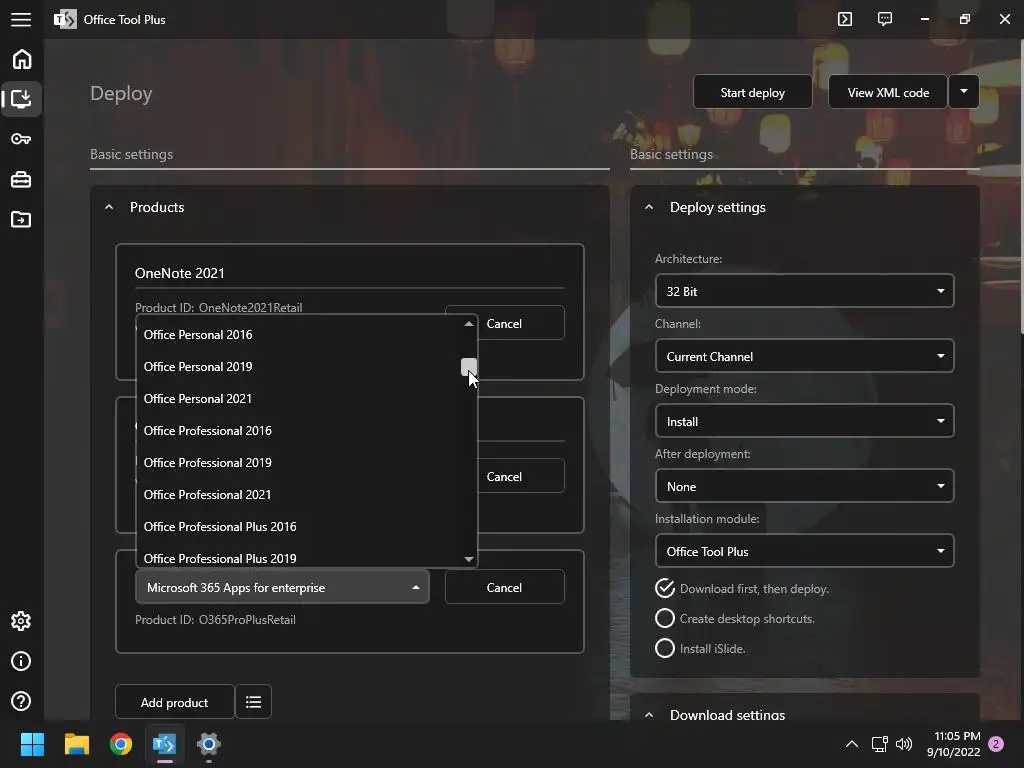
Task: Click the Start deploy button
Action: (x=752, y=92)
